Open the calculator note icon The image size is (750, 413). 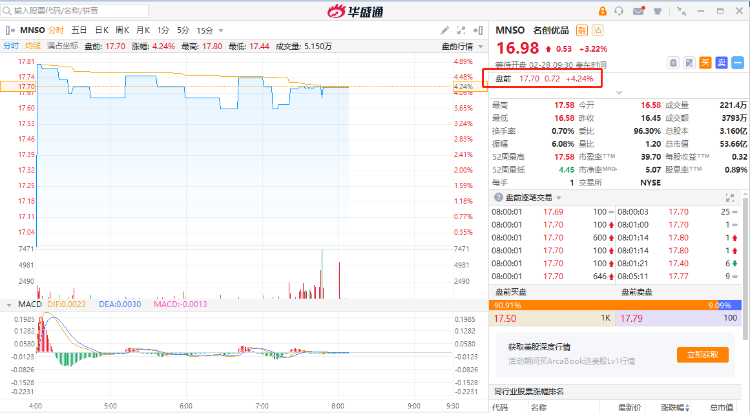click(689, 63)
